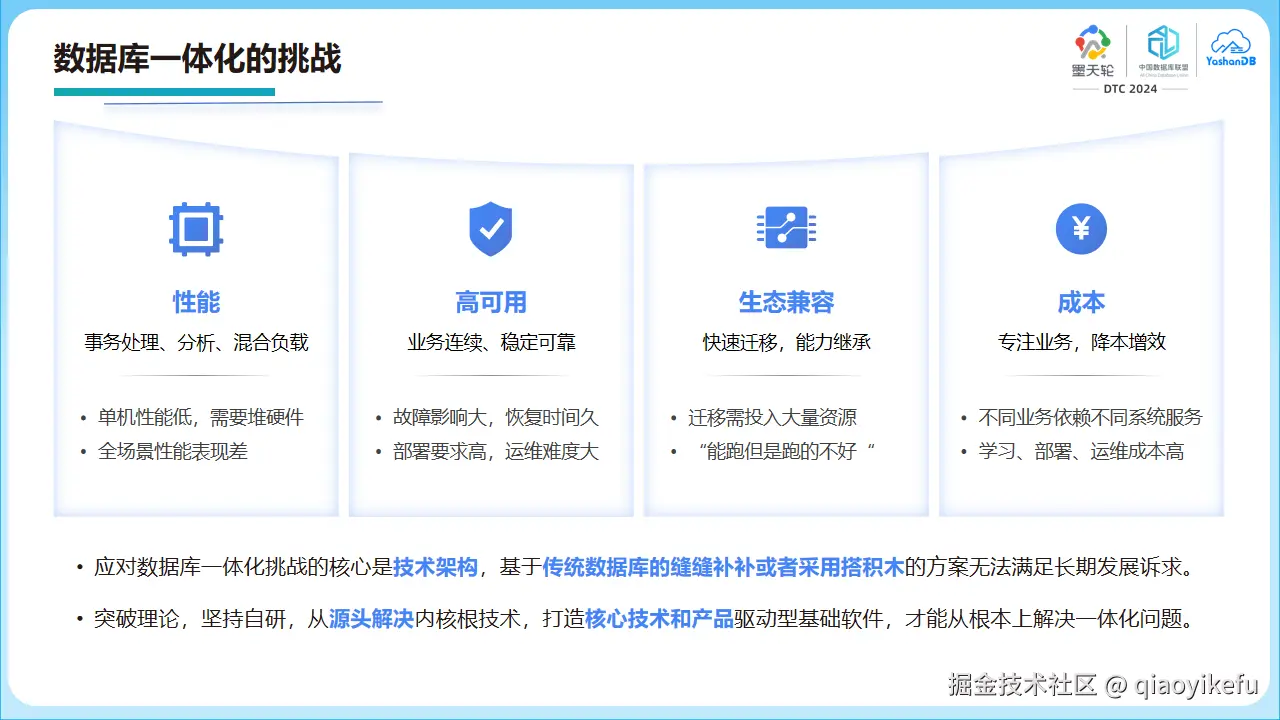
Task: Click the bullet 单机性能低，需要堆硬件
Action: pos(200,417)
